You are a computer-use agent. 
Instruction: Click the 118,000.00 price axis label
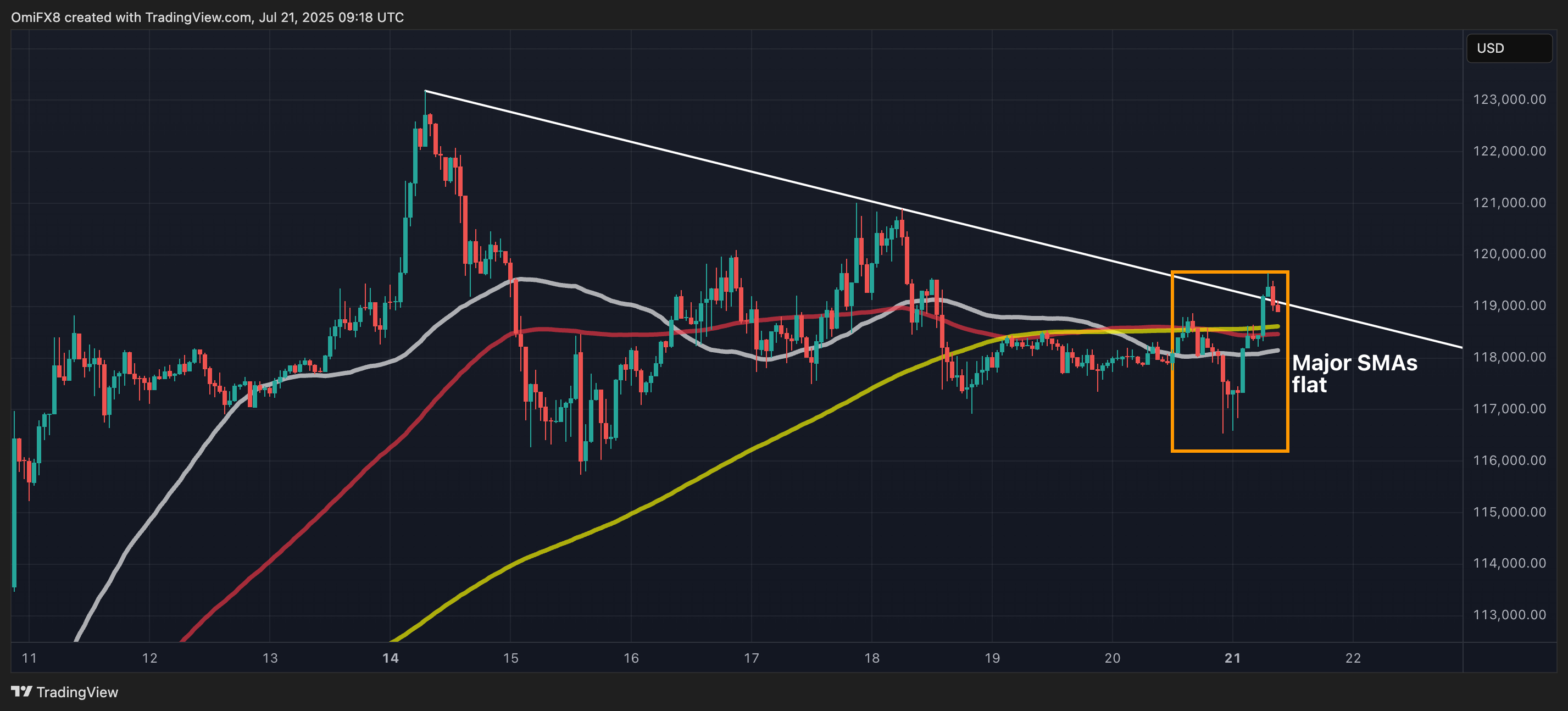click(x=1509, y=357)
